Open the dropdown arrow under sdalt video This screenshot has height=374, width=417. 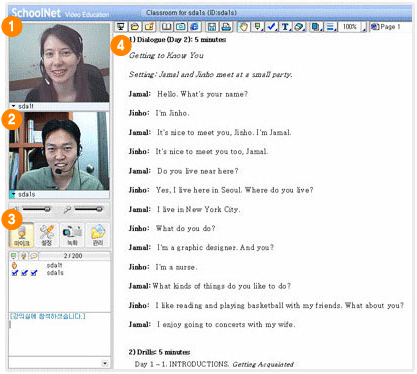[13, 106]
